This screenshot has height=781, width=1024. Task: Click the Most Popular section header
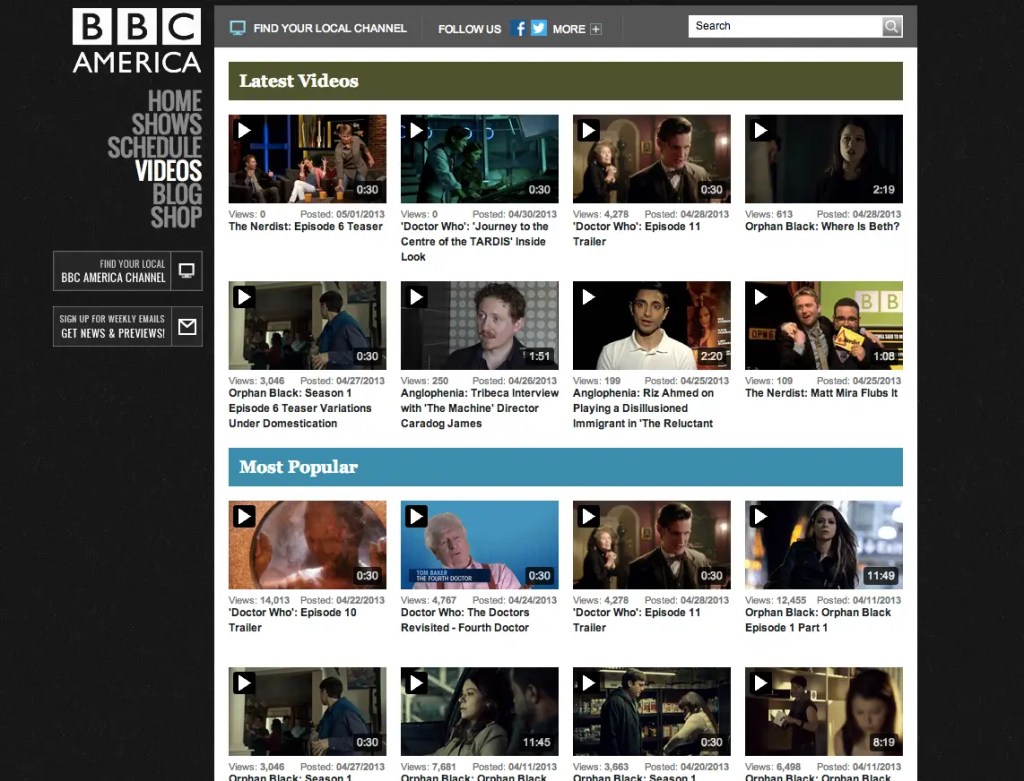(566, 467)
